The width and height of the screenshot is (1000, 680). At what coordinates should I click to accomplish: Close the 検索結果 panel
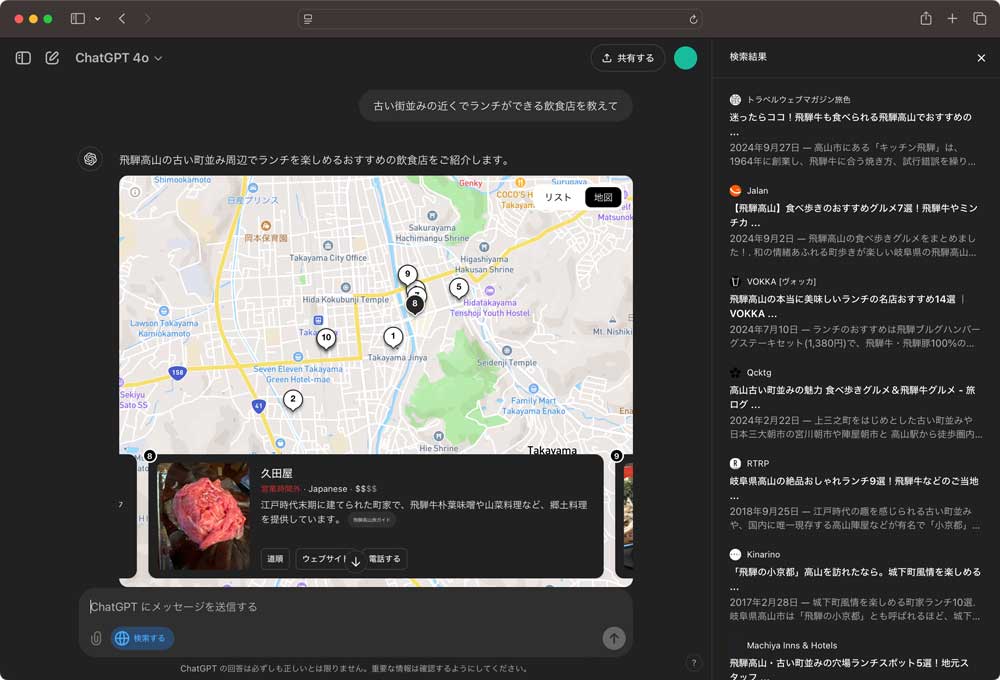981,58
